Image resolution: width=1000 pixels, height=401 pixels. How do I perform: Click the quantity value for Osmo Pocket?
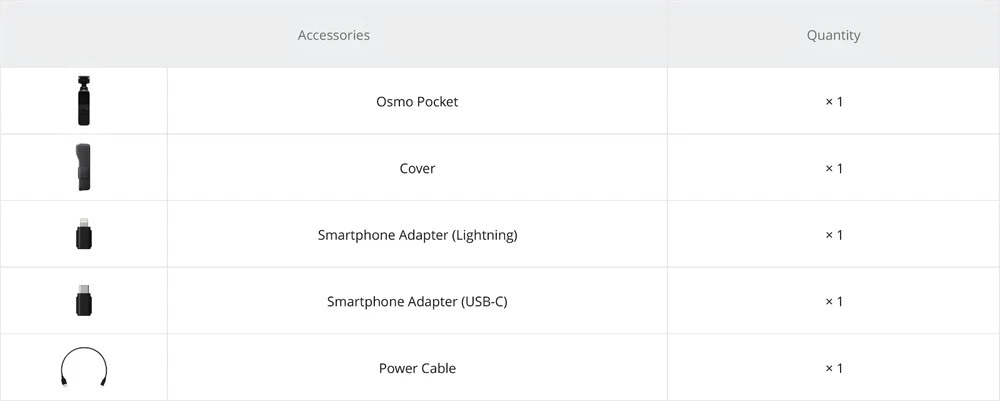[833, 102]
